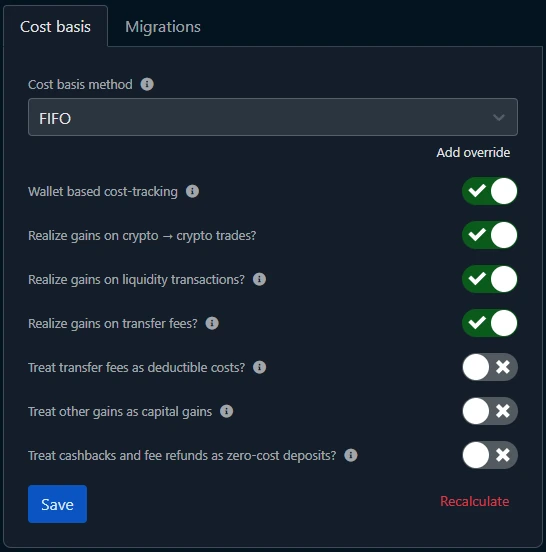The image size is (546, 552).
Task: Click info icon for liquidity transactions gains
Action: click(x=259, y=279)
